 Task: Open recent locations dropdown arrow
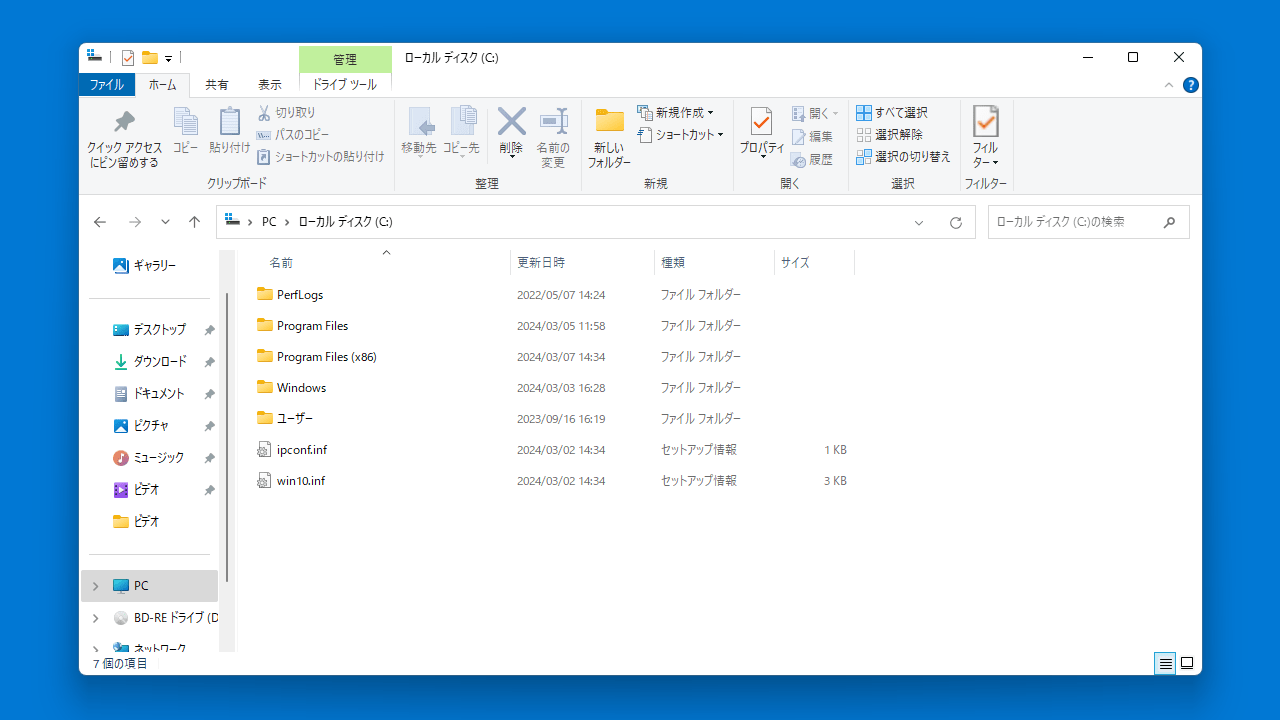tap(165, 222)
